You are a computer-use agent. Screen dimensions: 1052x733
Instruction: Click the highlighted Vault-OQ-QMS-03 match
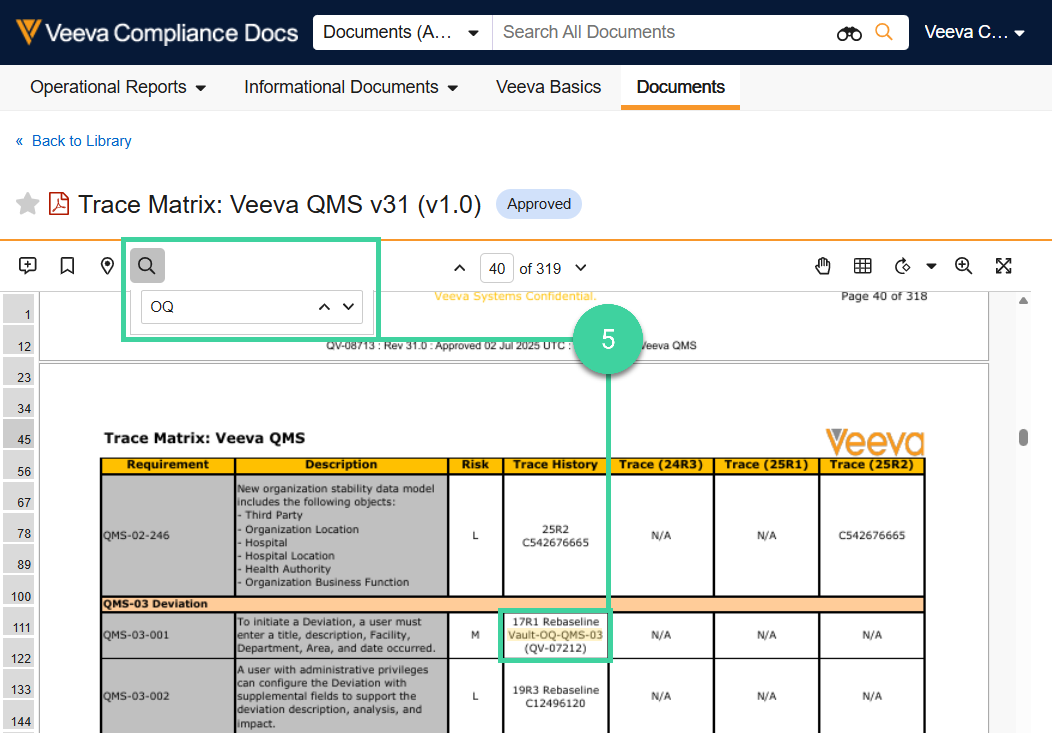pyautogui.click(x=556, y=635)
